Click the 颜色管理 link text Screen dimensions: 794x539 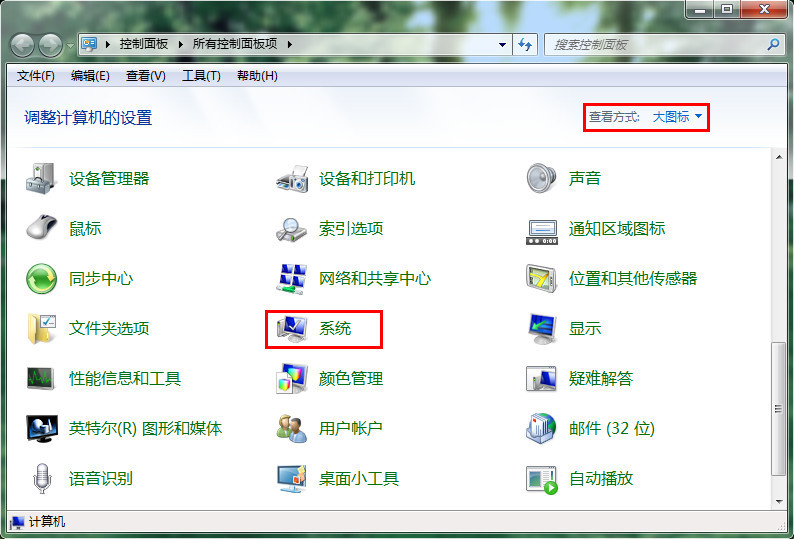coord(350,378)
